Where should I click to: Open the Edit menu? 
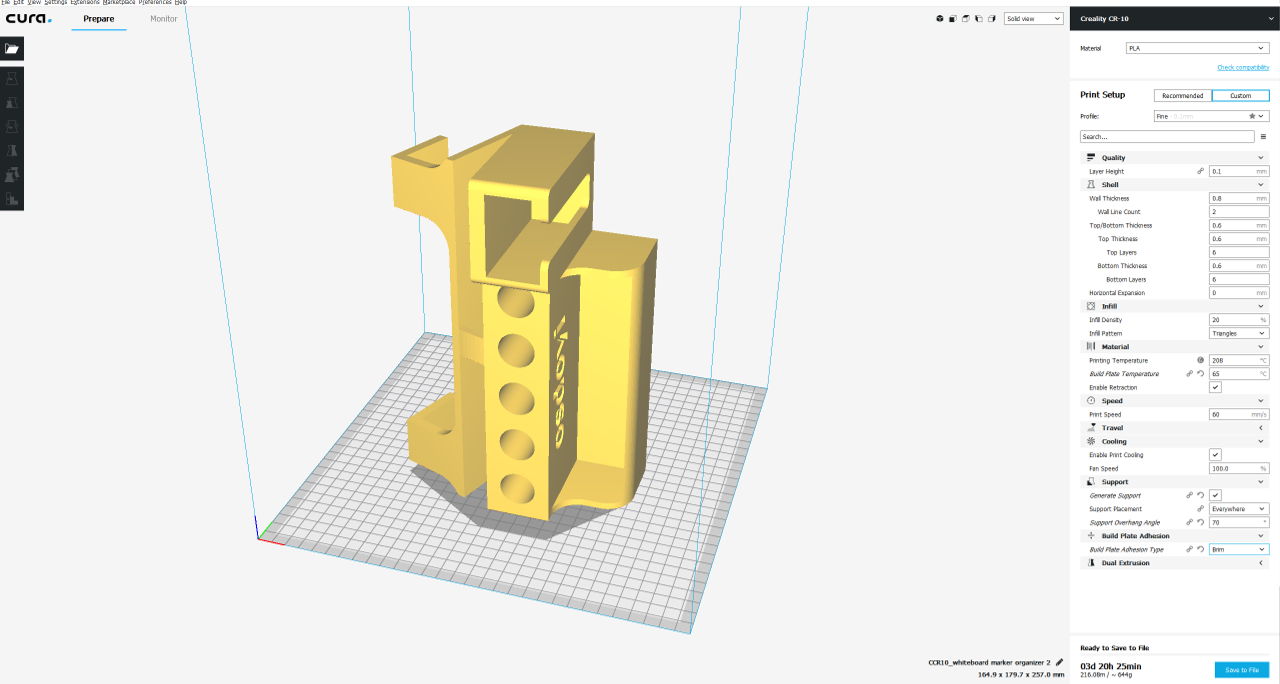[x=19, y=3]
